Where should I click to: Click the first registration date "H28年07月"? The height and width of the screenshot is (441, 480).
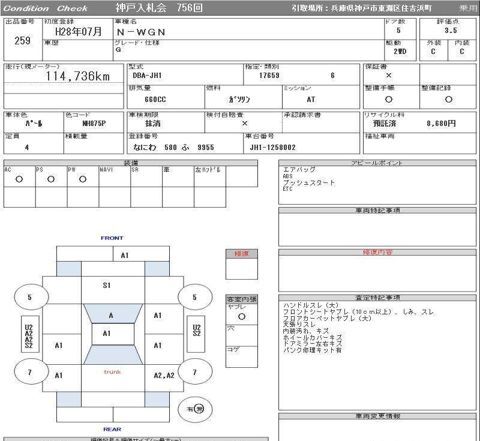click(x=78, y=32)
